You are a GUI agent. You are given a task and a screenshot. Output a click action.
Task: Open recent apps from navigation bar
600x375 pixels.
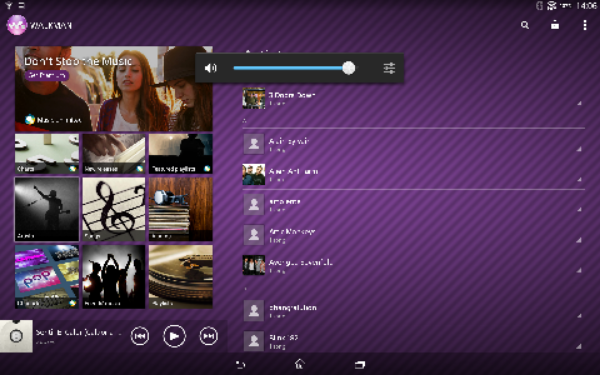[360, 364]
